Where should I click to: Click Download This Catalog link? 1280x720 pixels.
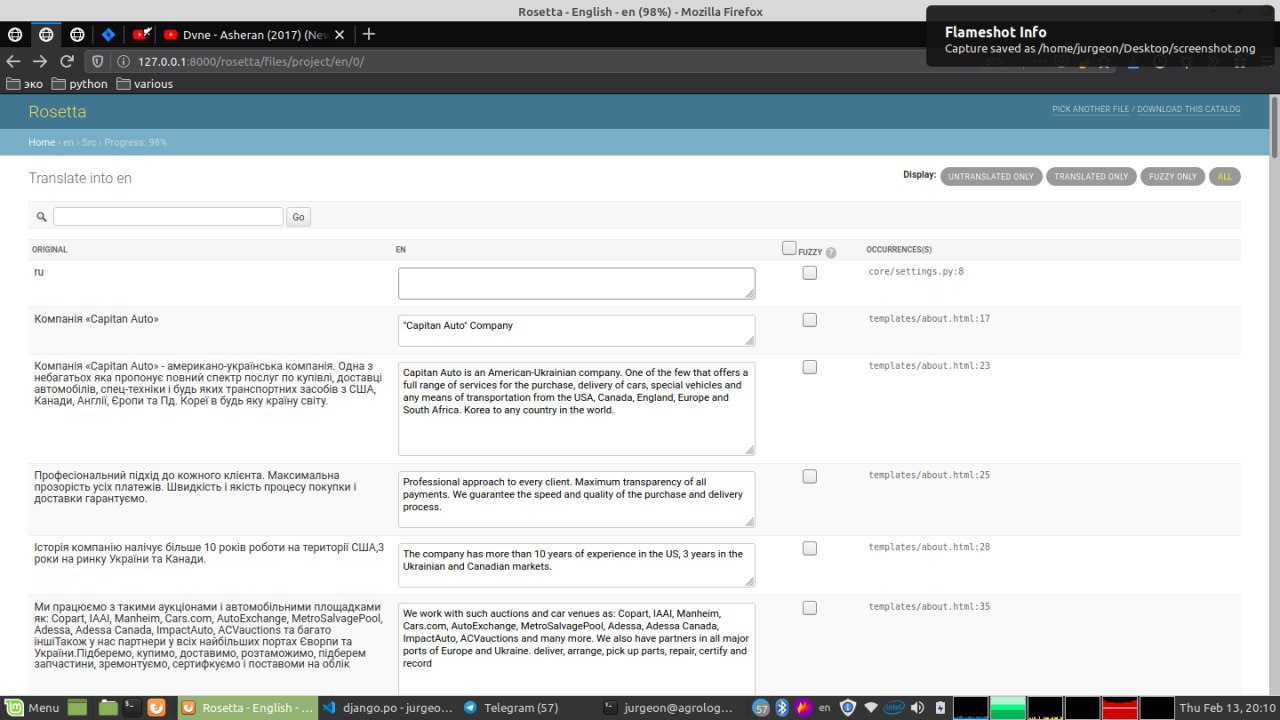click(1189, 109)
